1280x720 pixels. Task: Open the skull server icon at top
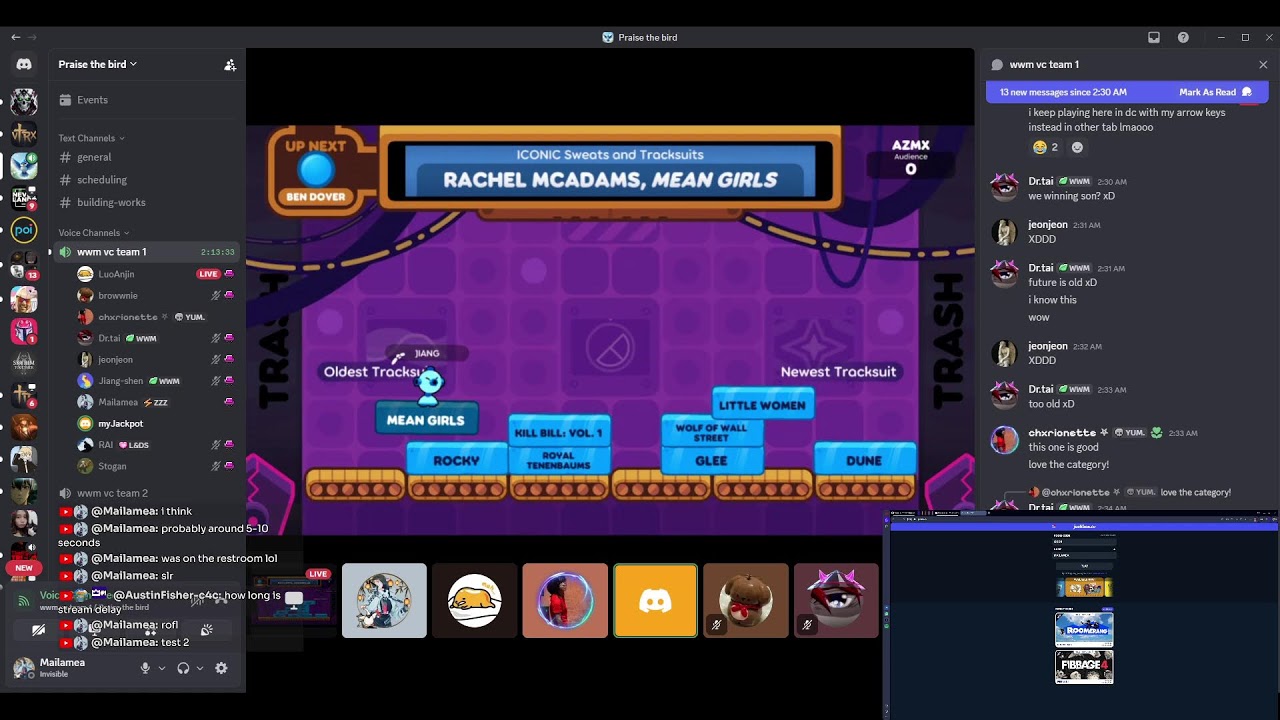tap(24, 101)
